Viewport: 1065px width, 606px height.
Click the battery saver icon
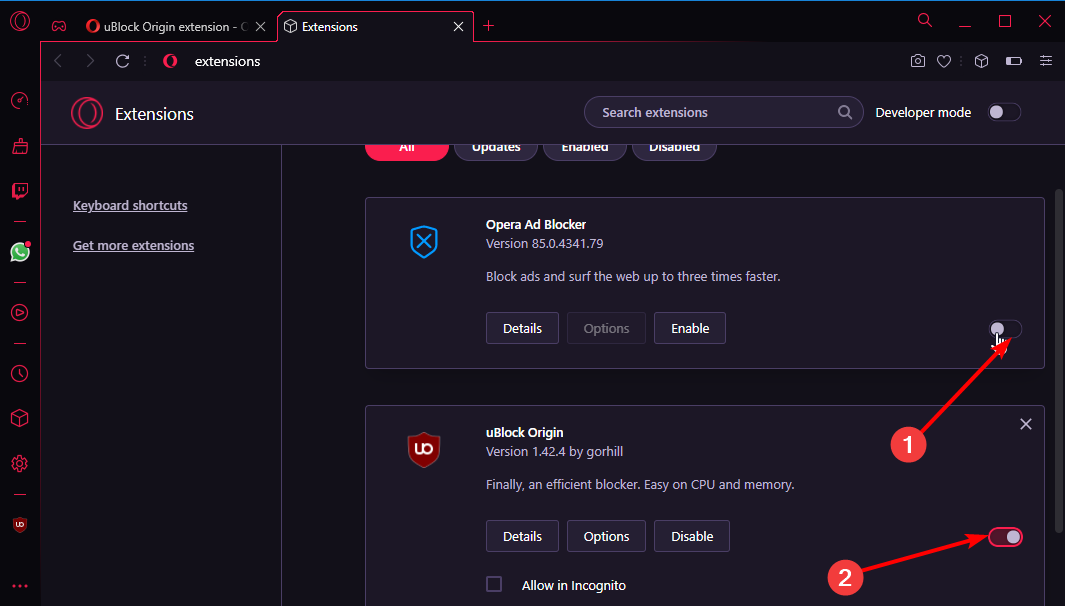pos(1013,61)
